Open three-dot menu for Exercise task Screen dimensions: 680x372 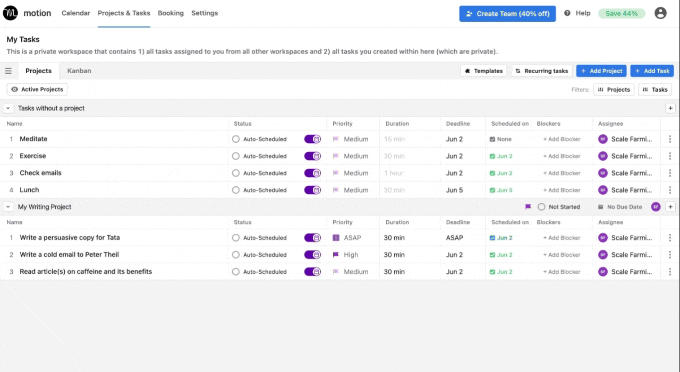(670, 156)
